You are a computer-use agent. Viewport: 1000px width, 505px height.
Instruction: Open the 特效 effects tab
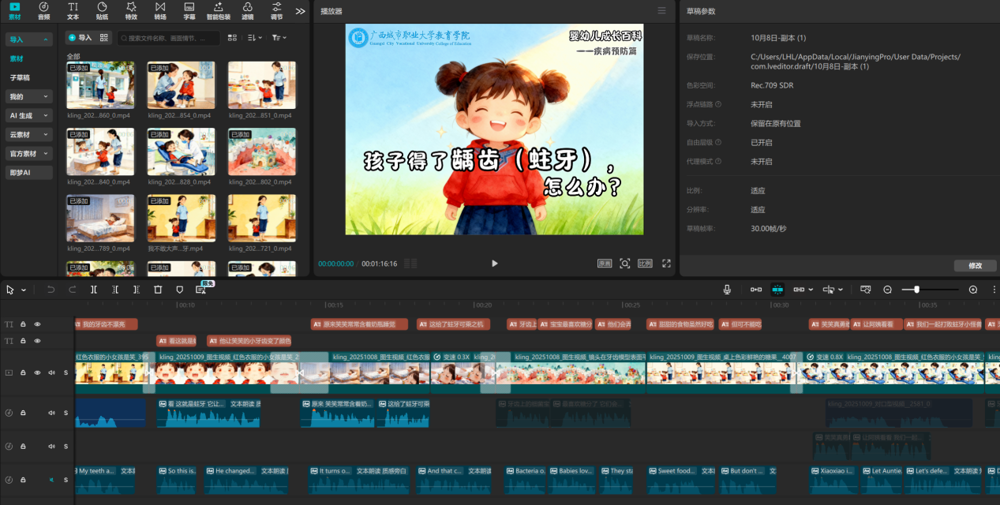tap(131, 11)
